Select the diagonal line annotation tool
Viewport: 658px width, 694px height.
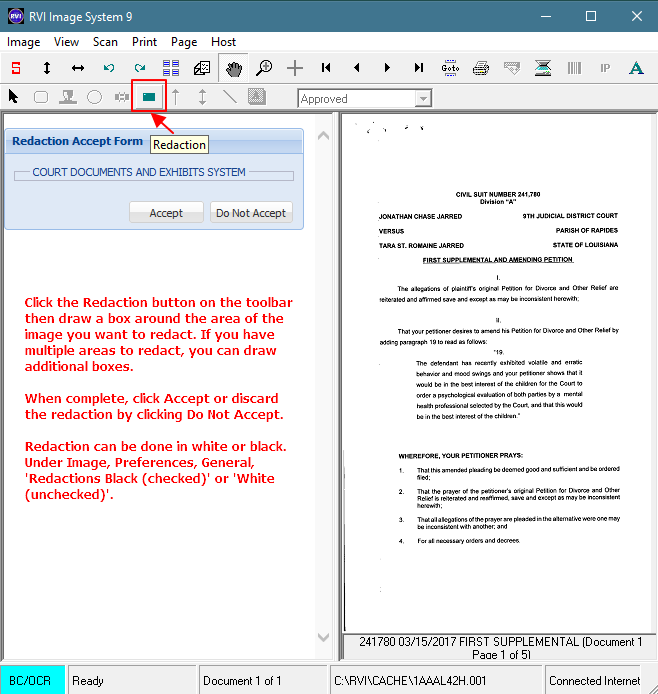click(x=230, y=96)
